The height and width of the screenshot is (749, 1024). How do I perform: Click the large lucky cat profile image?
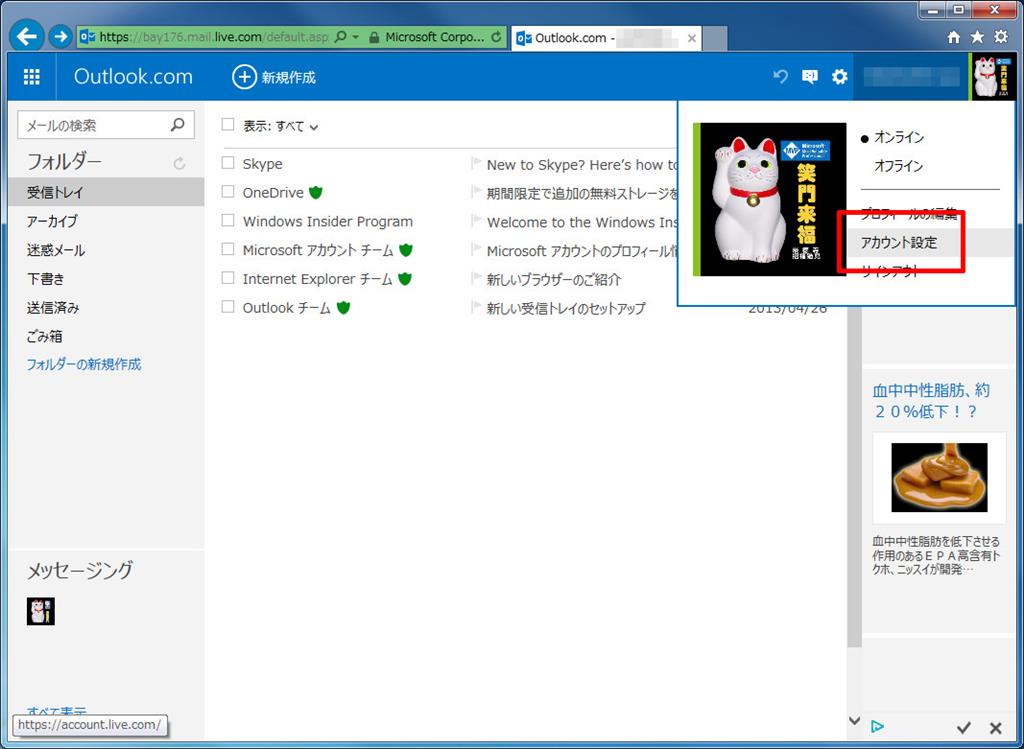point(771,199)
